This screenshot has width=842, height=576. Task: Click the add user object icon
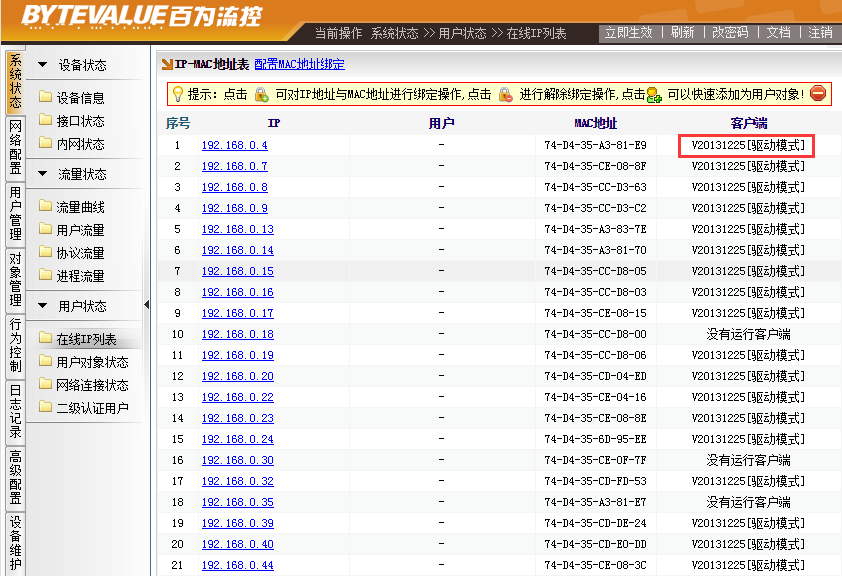(655, 94)
